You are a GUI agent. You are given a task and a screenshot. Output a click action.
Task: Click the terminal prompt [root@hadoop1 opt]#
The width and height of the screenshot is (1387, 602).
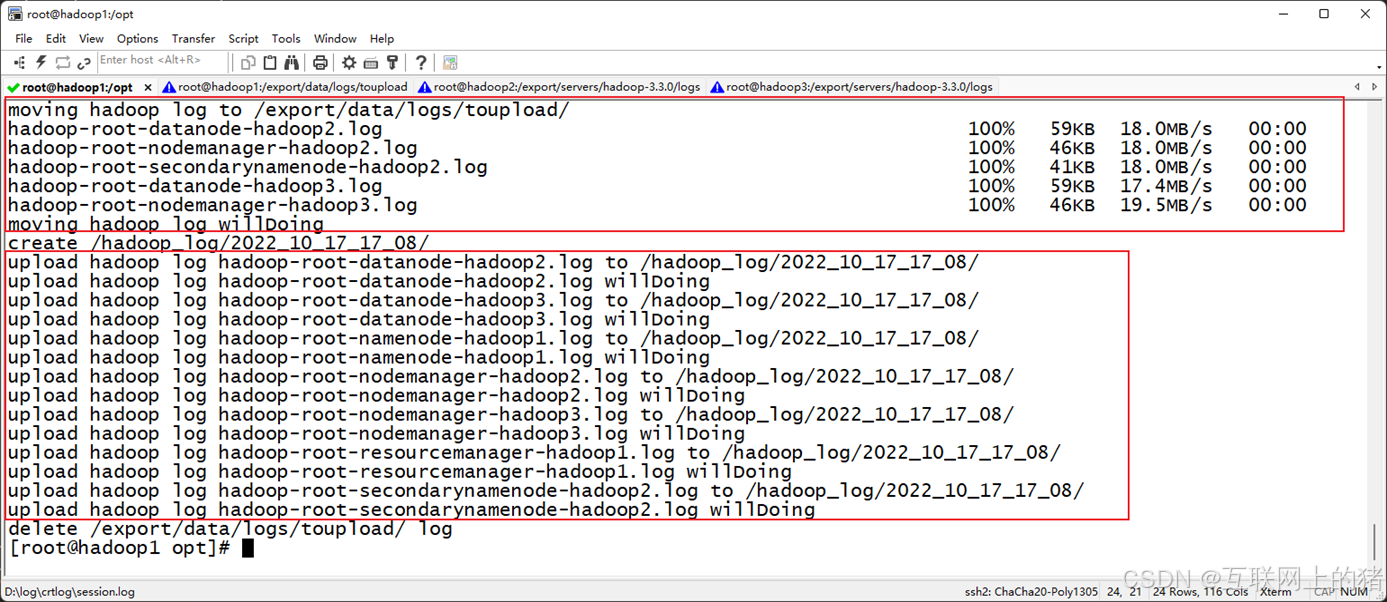(x=119, y=548)
